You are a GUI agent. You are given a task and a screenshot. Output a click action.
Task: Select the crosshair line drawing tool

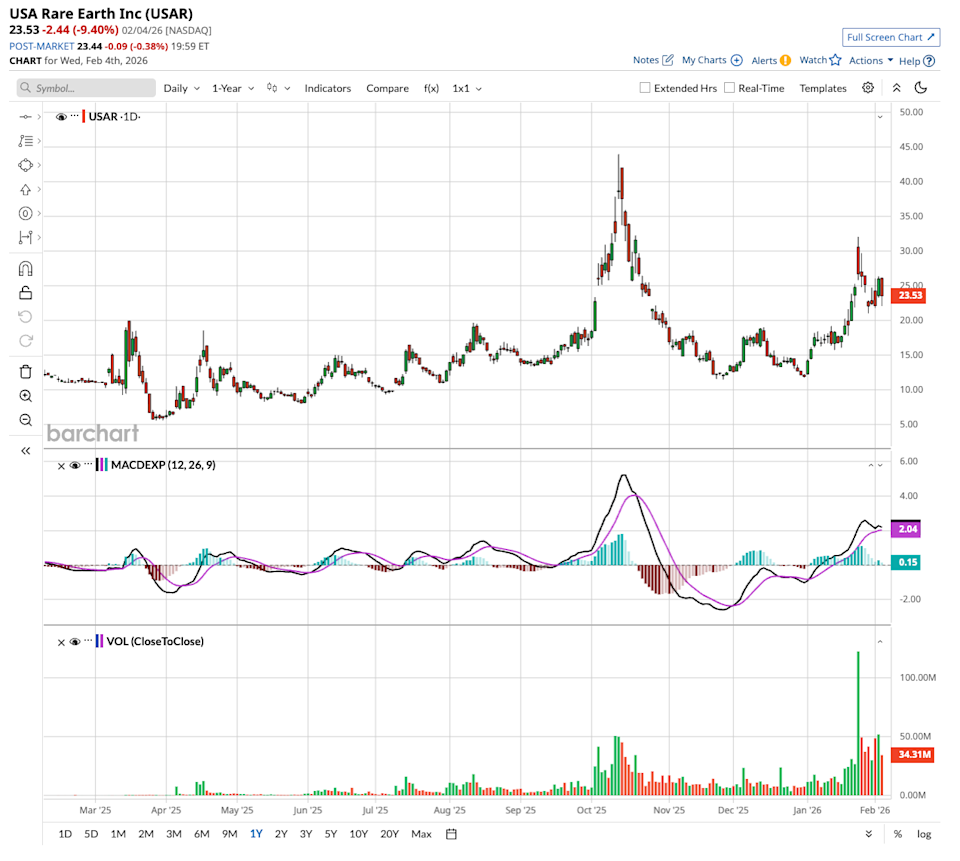(x=25, y=116)
